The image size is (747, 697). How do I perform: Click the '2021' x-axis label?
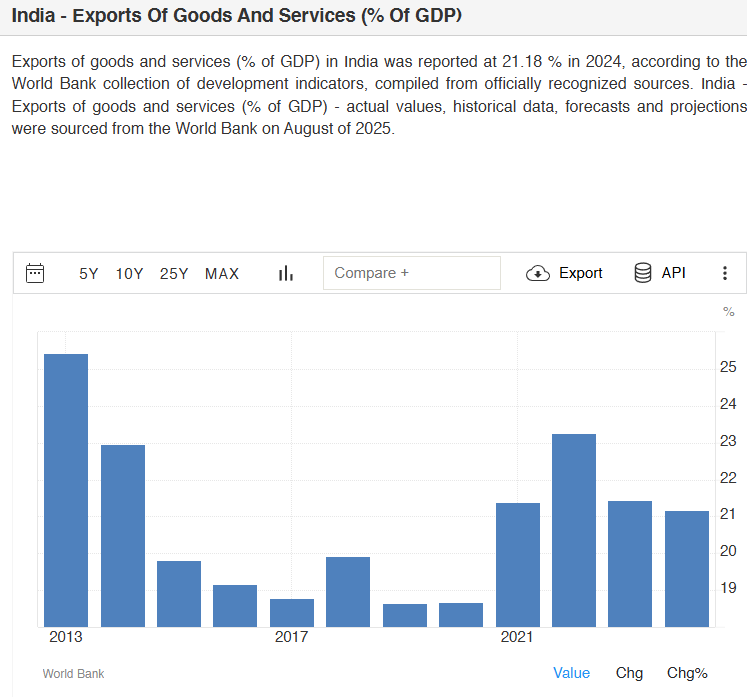517,637
